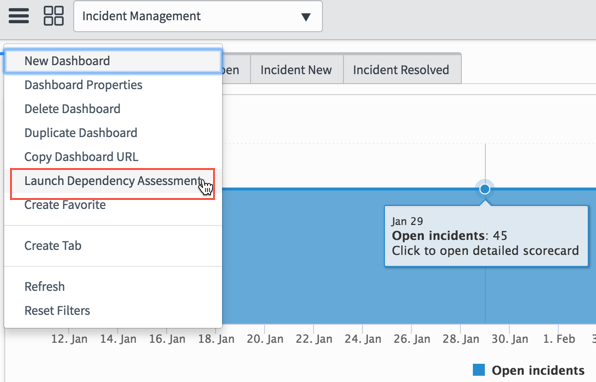The width and height of the screenshot is (596, 382).
Task: Click the 1. Feb axis label
Action: pyautogui.click(x=559, y=339)
